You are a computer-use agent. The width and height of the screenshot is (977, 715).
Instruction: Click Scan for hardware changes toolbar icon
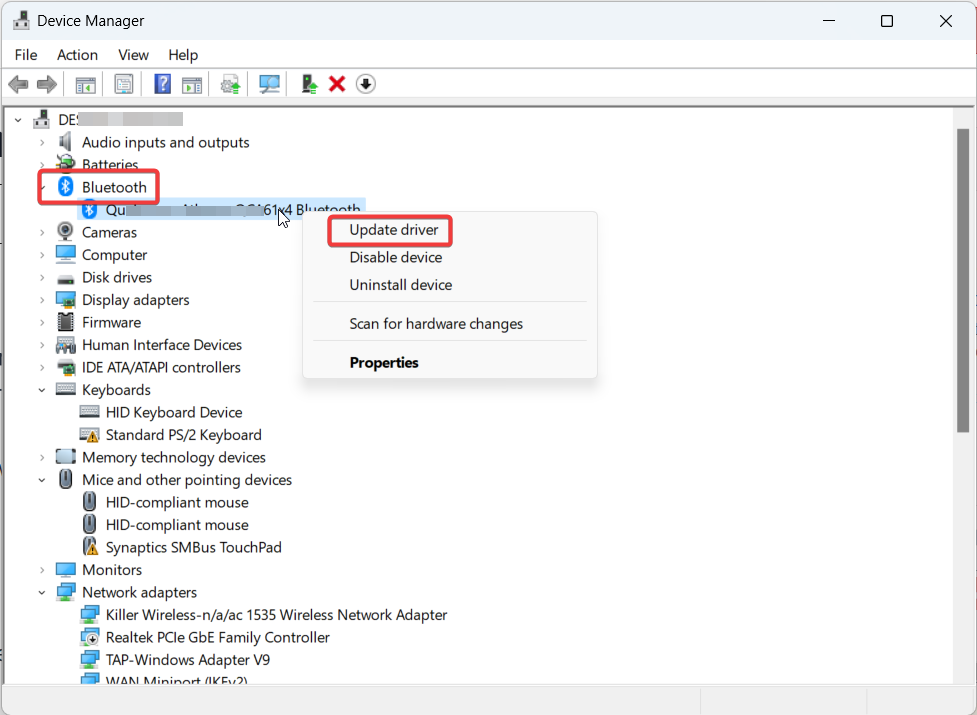click(269, 84)
